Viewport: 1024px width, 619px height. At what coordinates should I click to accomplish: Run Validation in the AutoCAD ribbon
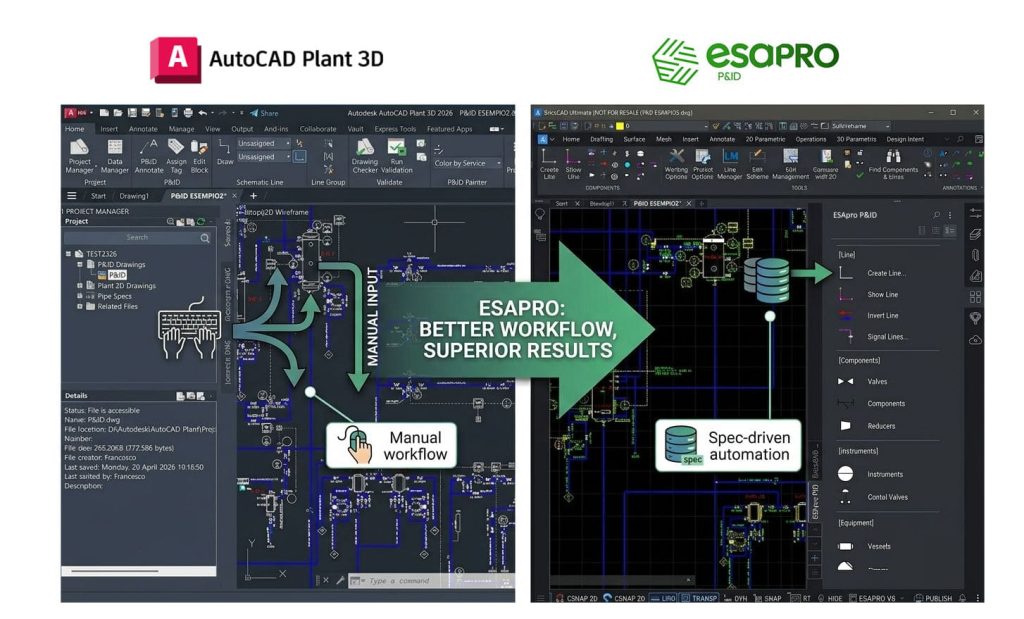pos(396,157)
